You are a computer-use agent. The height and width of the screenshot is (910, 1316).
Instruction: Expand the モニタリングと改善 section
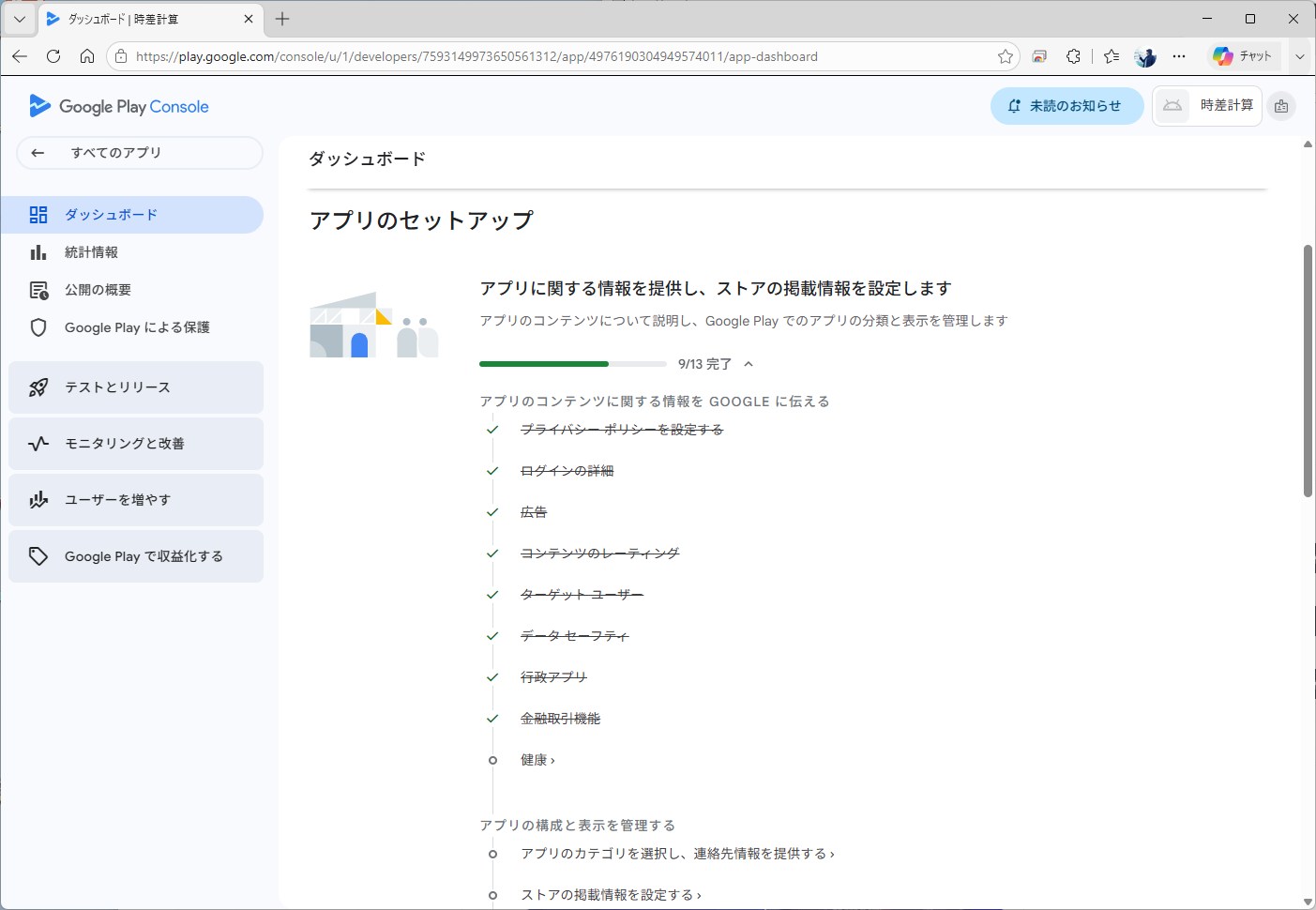point(136,444)
